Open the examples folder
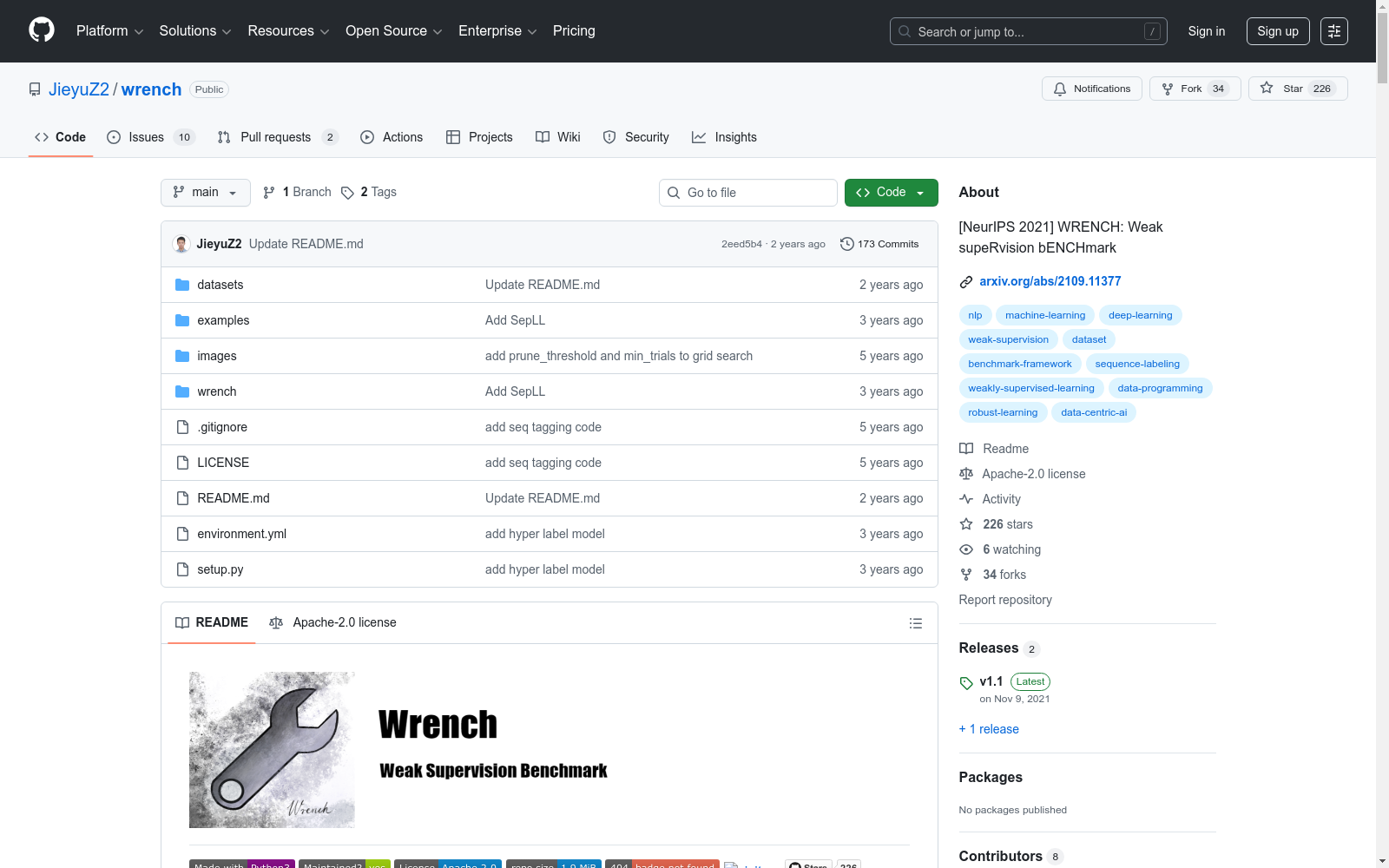 coord(223,320)
